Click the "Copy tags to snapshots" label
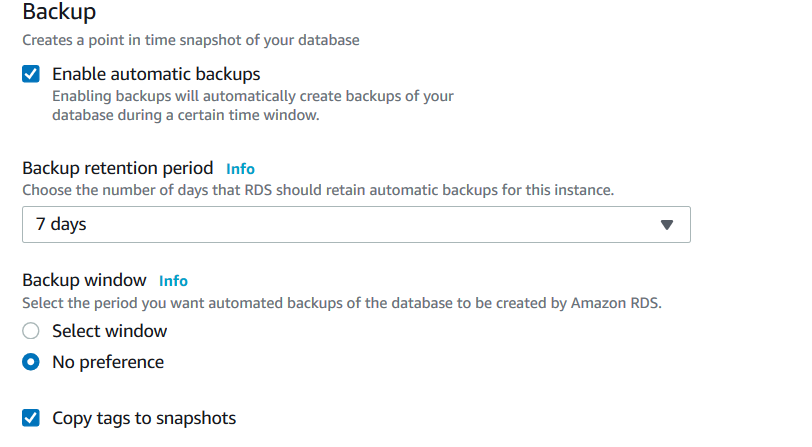This screenshot has width=812, height=447. tap(144, 418)
